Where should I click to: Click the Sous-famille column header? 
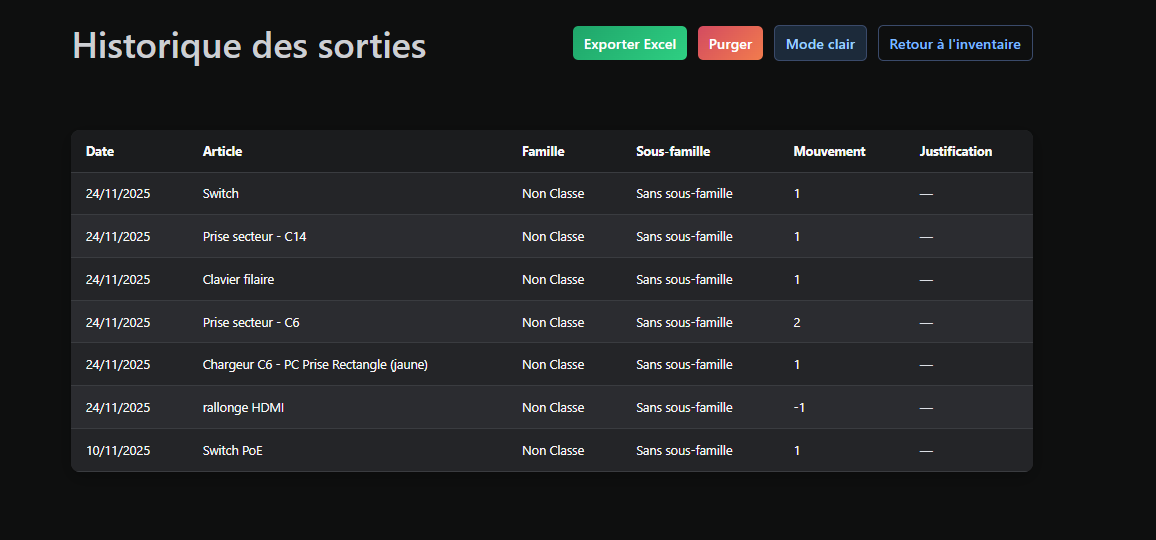[673, 152]
